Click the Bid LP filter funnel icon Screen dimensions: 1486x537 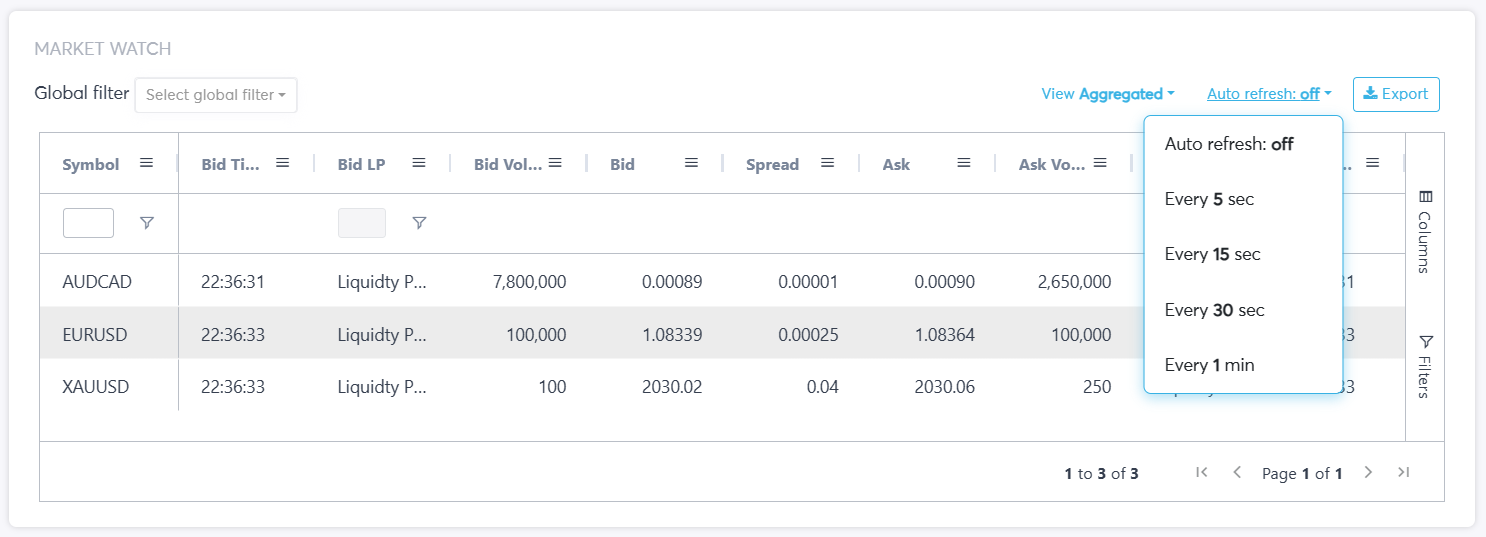[419, 223]
